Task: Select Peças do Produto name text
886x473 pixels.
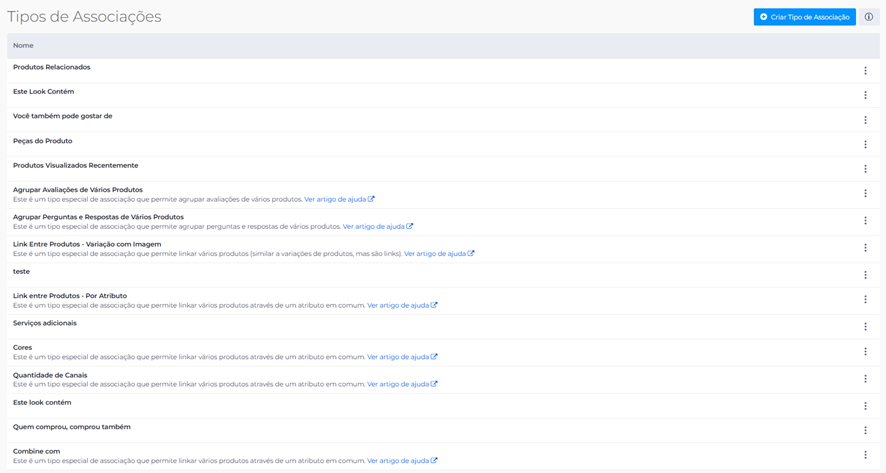Action: point(42,141)
